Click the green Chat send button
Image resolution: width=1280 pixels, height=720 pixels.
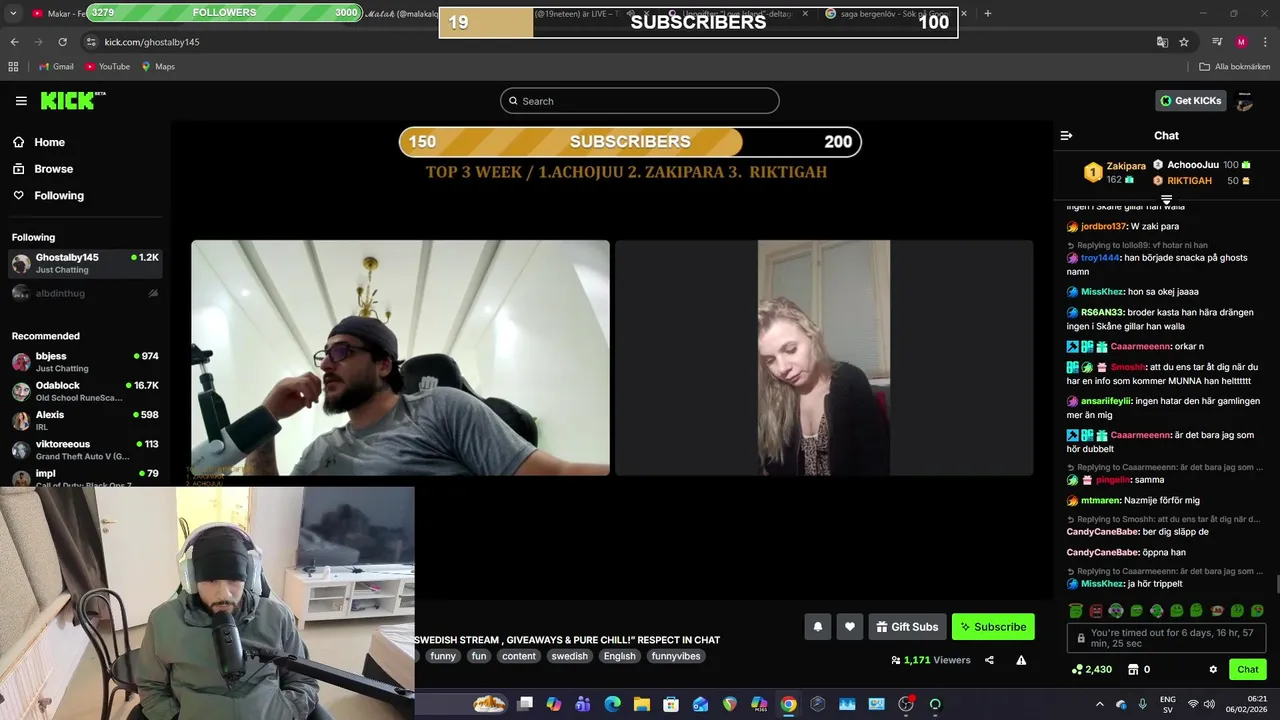[1248, 670]
